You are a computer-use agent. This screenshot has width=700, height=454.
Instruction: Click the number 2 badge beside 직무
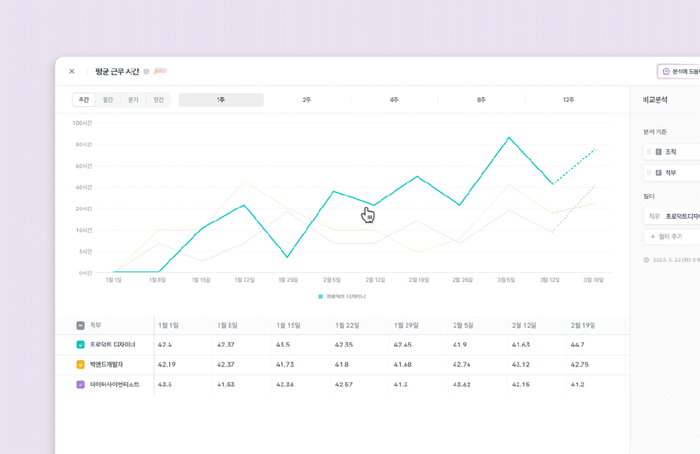pyautogui.click(x=658, y=173)
